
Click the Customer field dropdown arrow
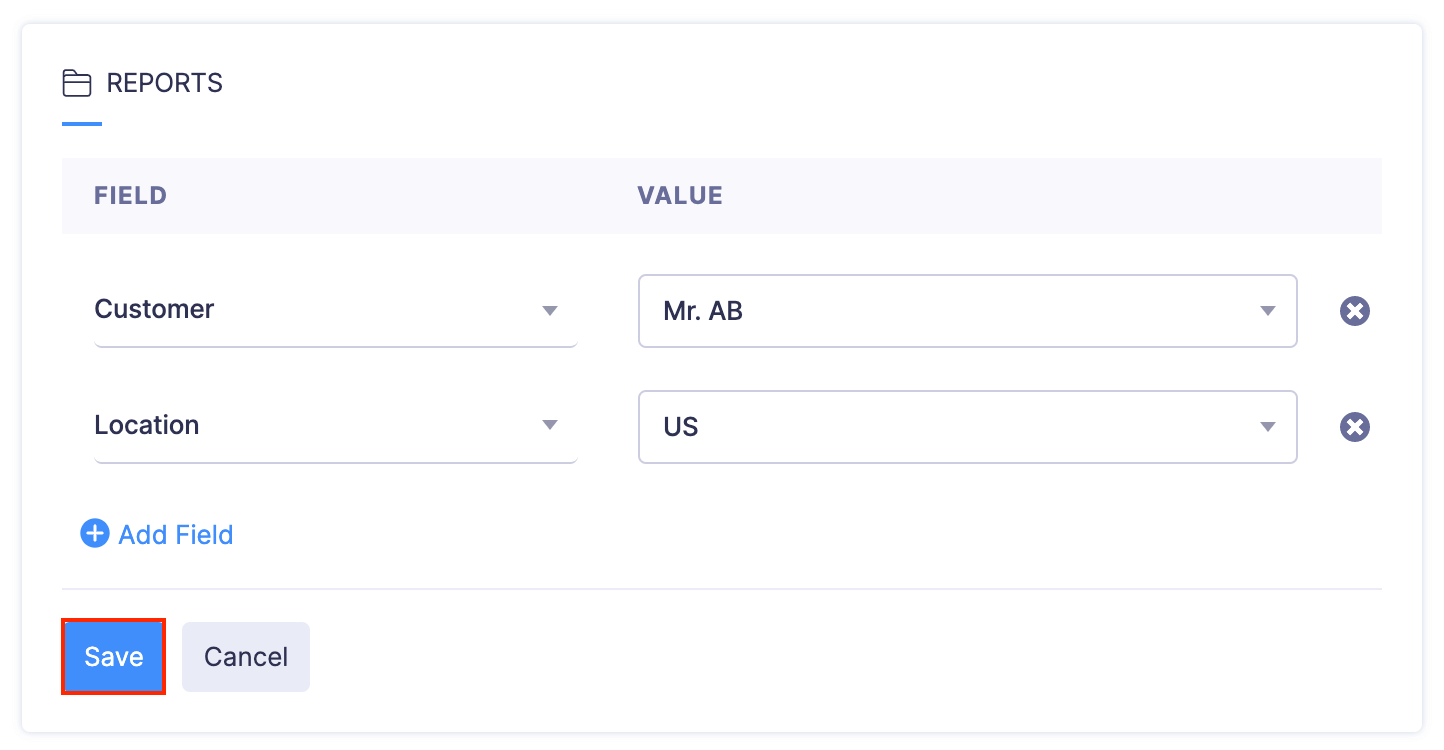(549, 310)
